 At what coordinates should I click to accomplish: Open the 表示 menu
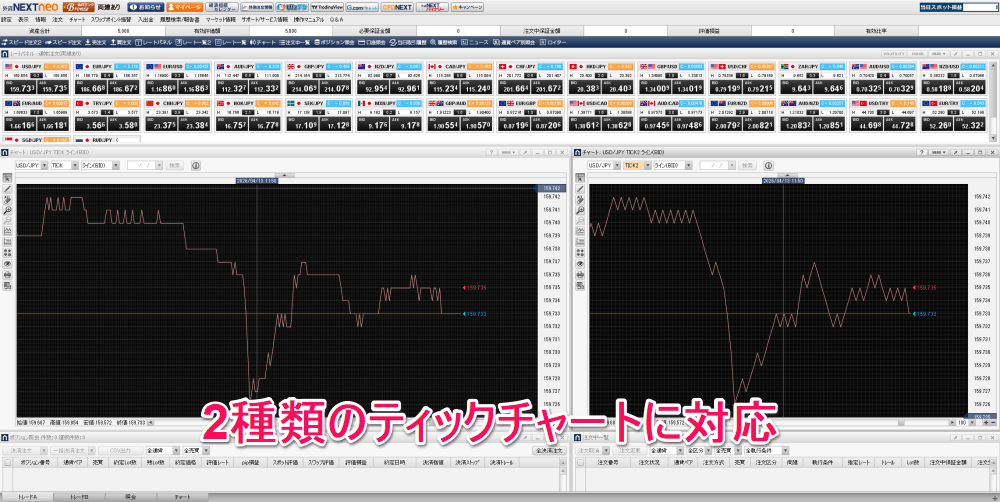coord(24,20)
